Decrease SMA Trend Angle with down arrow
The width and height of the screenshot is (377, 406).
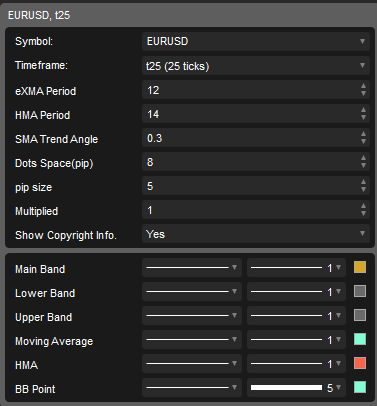coord(363,142)
